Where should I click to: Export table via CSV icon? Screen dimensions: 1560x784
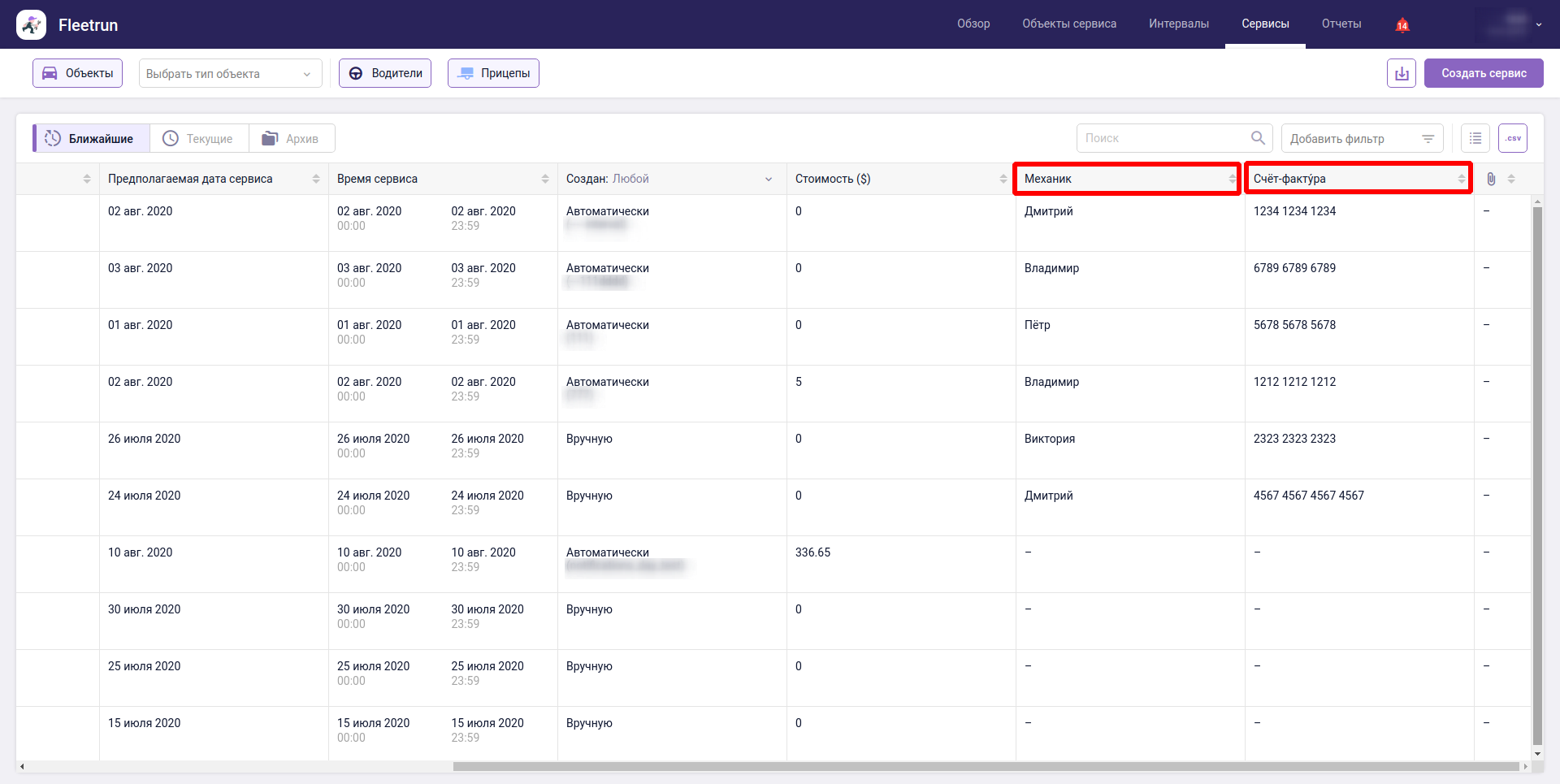1512,138
